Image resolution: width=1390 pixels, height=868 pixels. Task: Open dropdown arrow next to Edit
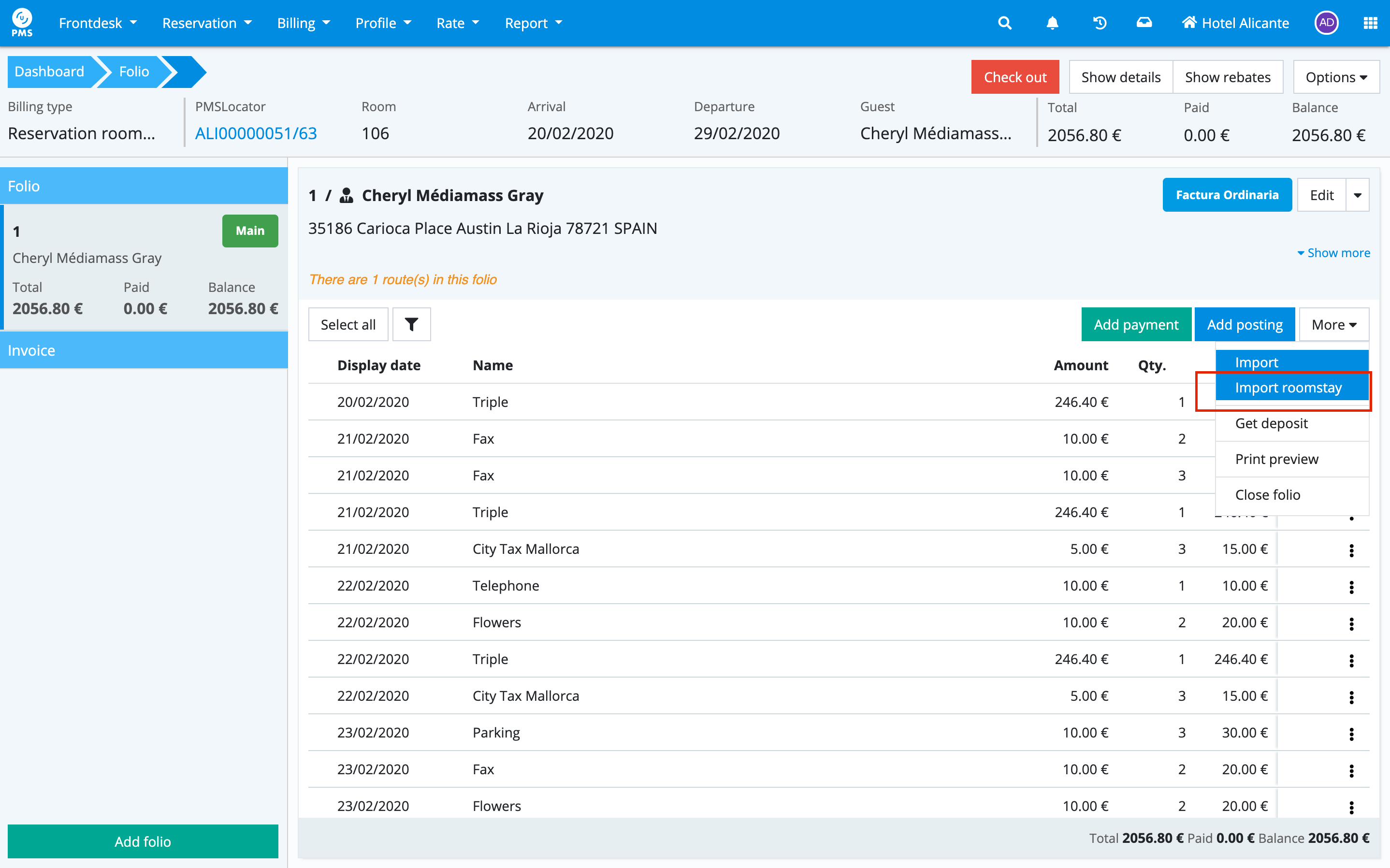(x=1357, y=195)
